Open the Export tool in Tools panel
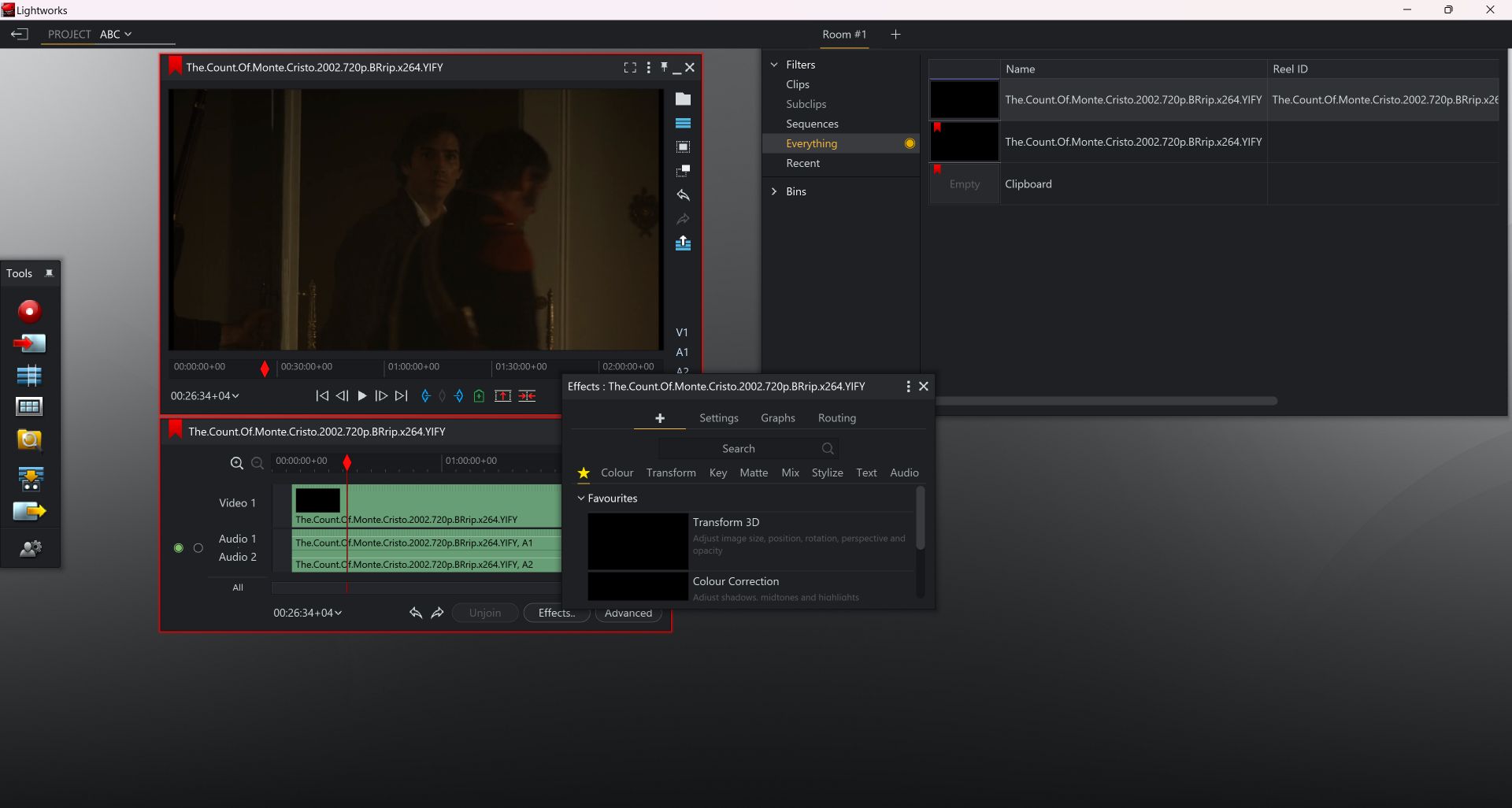The width and height of the screenshot is (1512, 808). (30, 511)
